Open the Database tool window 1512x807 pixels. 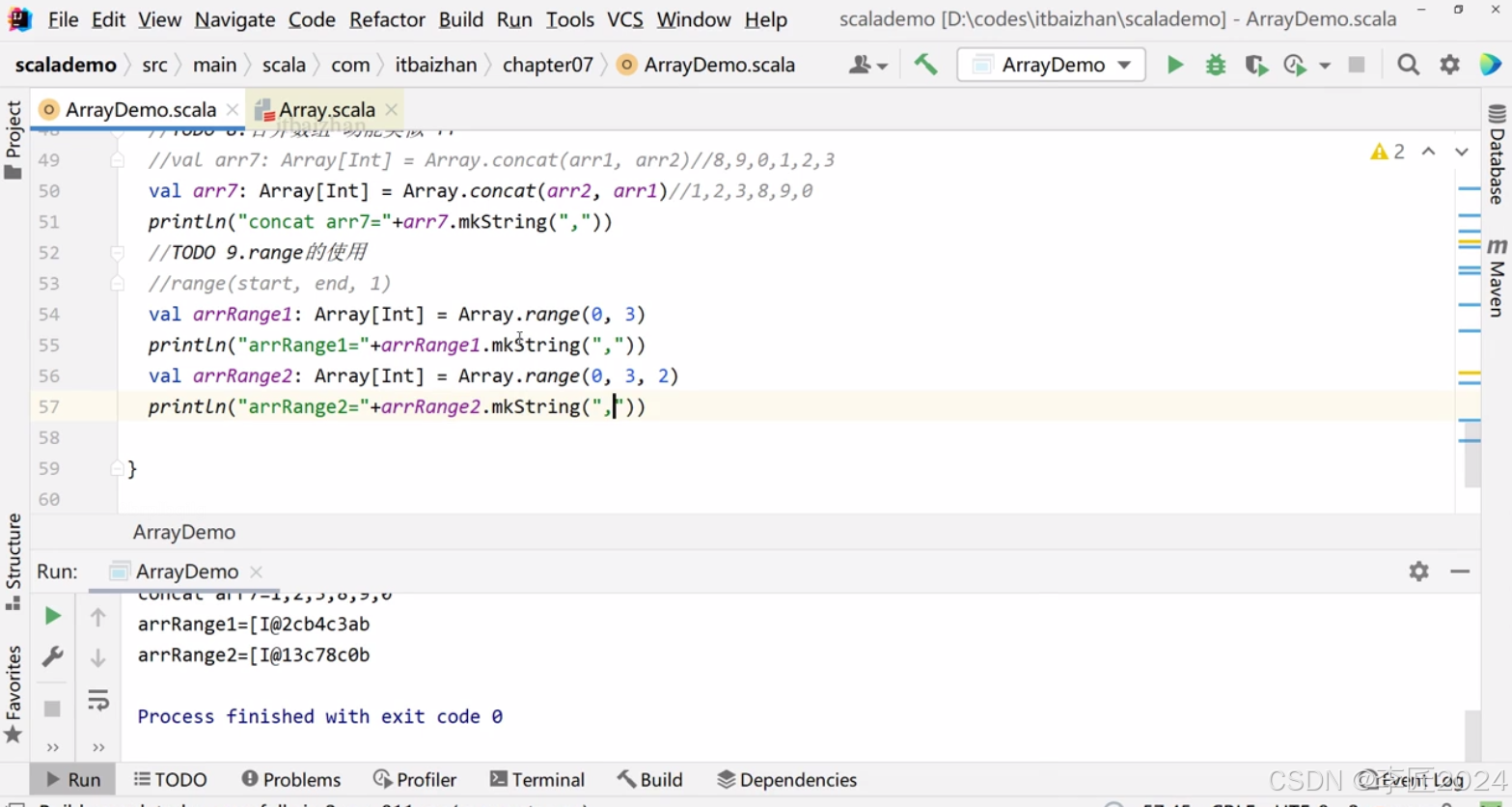pyautogui.click(x=1497, y=154)
